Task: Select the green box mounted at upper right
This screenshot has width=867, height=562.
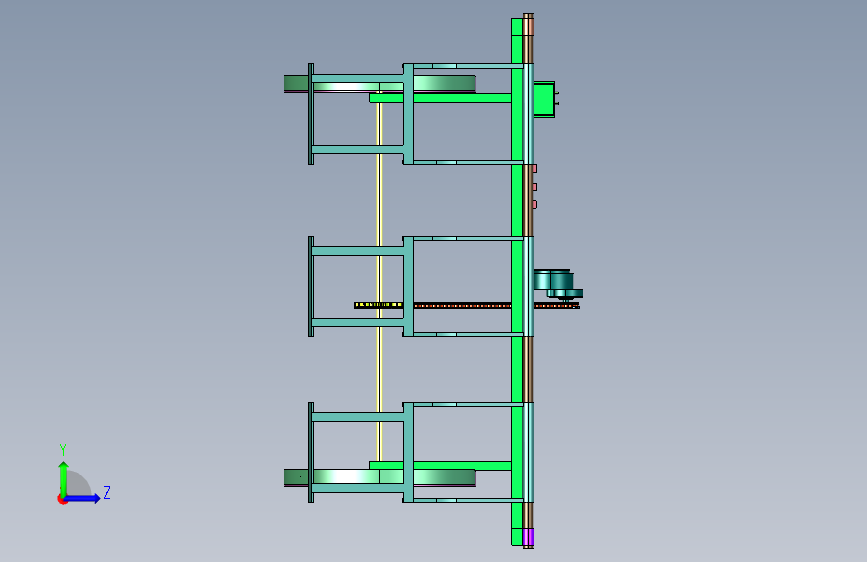Action: (544, 100)
